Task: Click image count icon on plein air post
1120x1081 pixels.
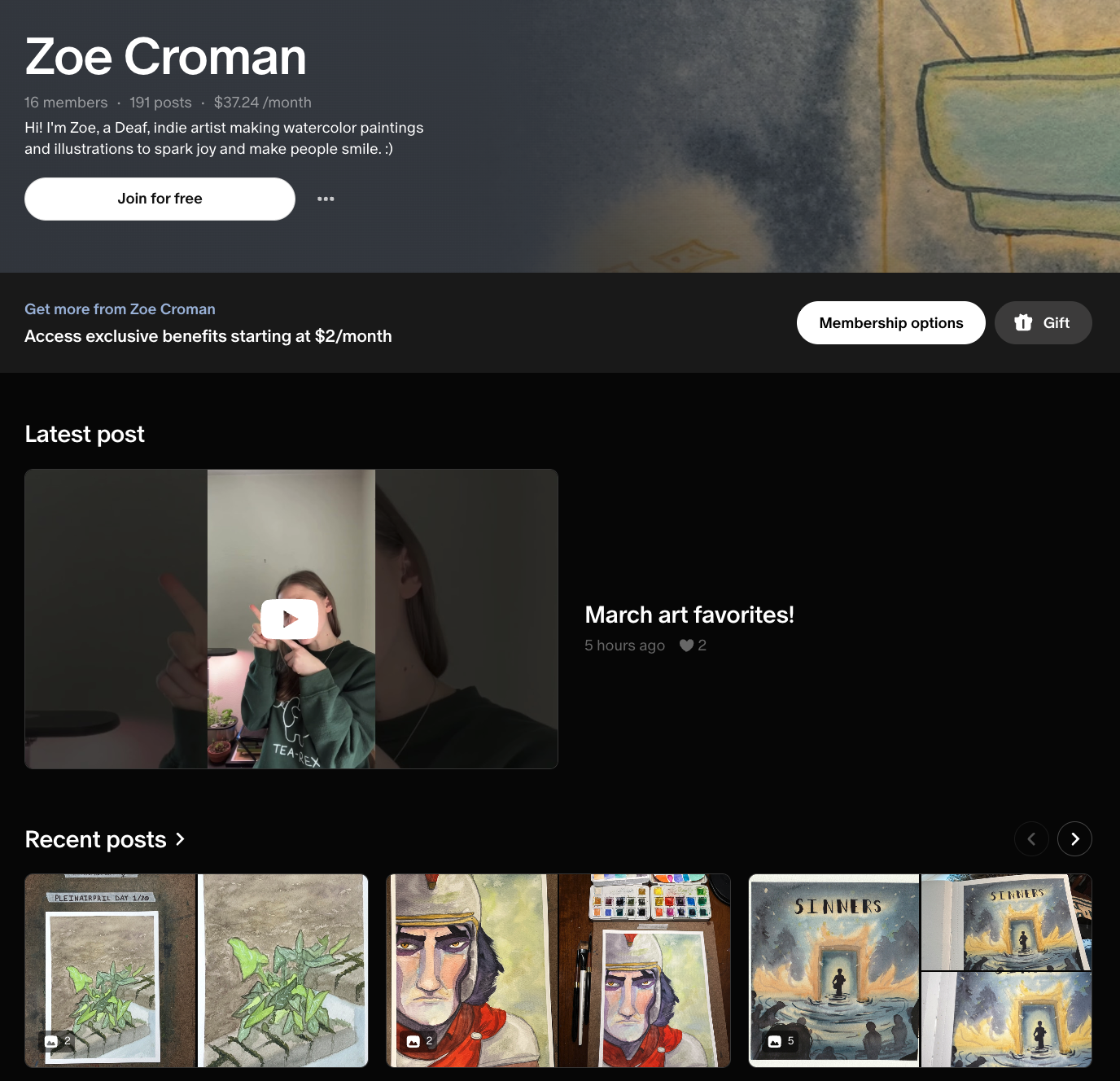Action: tap(51, 1041)
